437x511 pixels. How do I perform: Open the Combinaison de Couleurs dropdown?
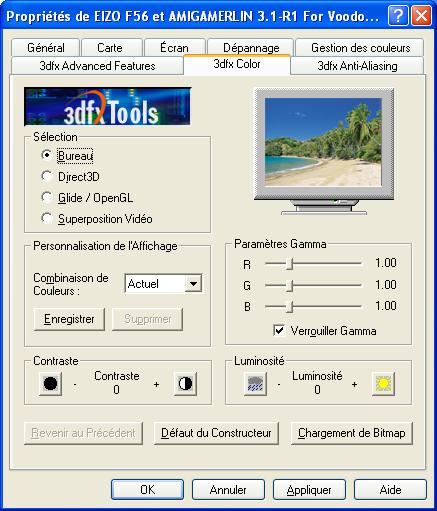(193, 284)
